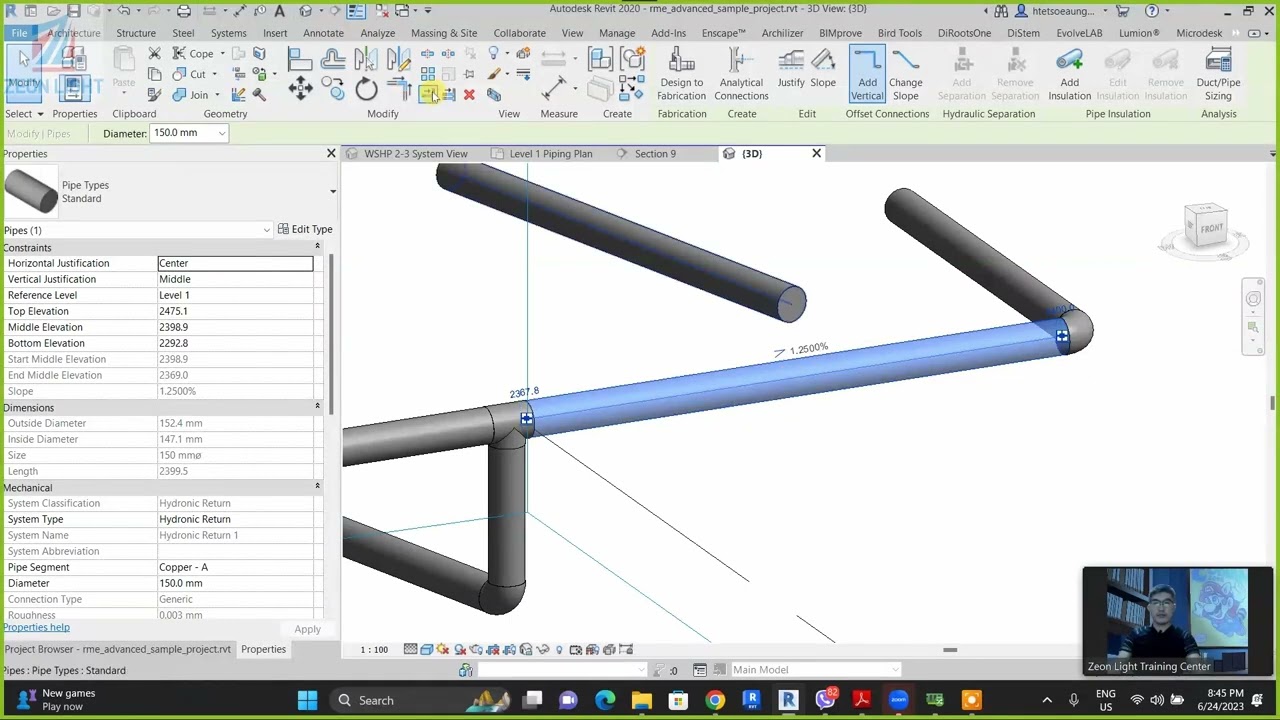Open the Properties help link

click(x=36, y=628)
